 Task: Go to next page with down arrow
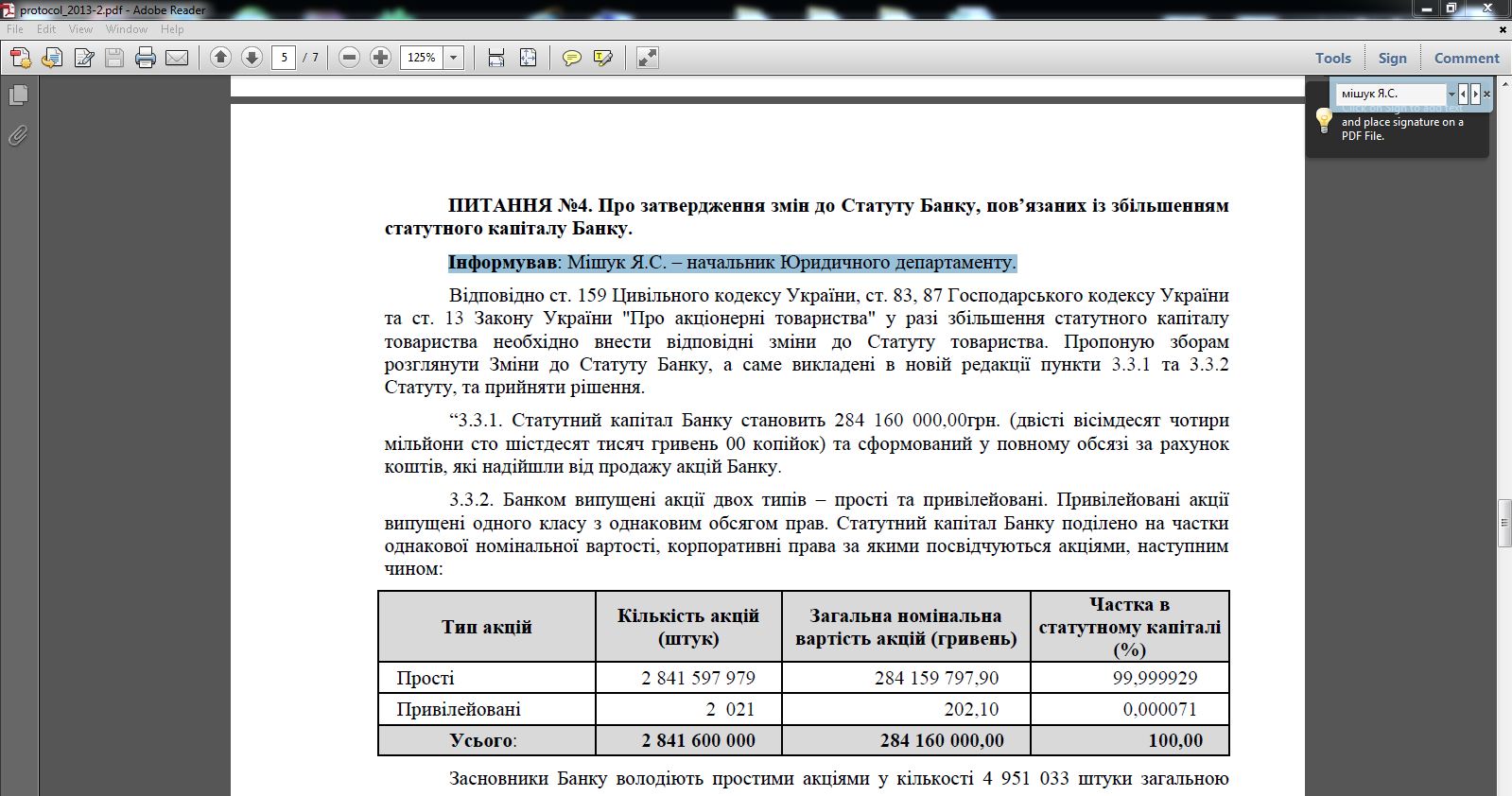pyautogui.click(x=252, y=58)
